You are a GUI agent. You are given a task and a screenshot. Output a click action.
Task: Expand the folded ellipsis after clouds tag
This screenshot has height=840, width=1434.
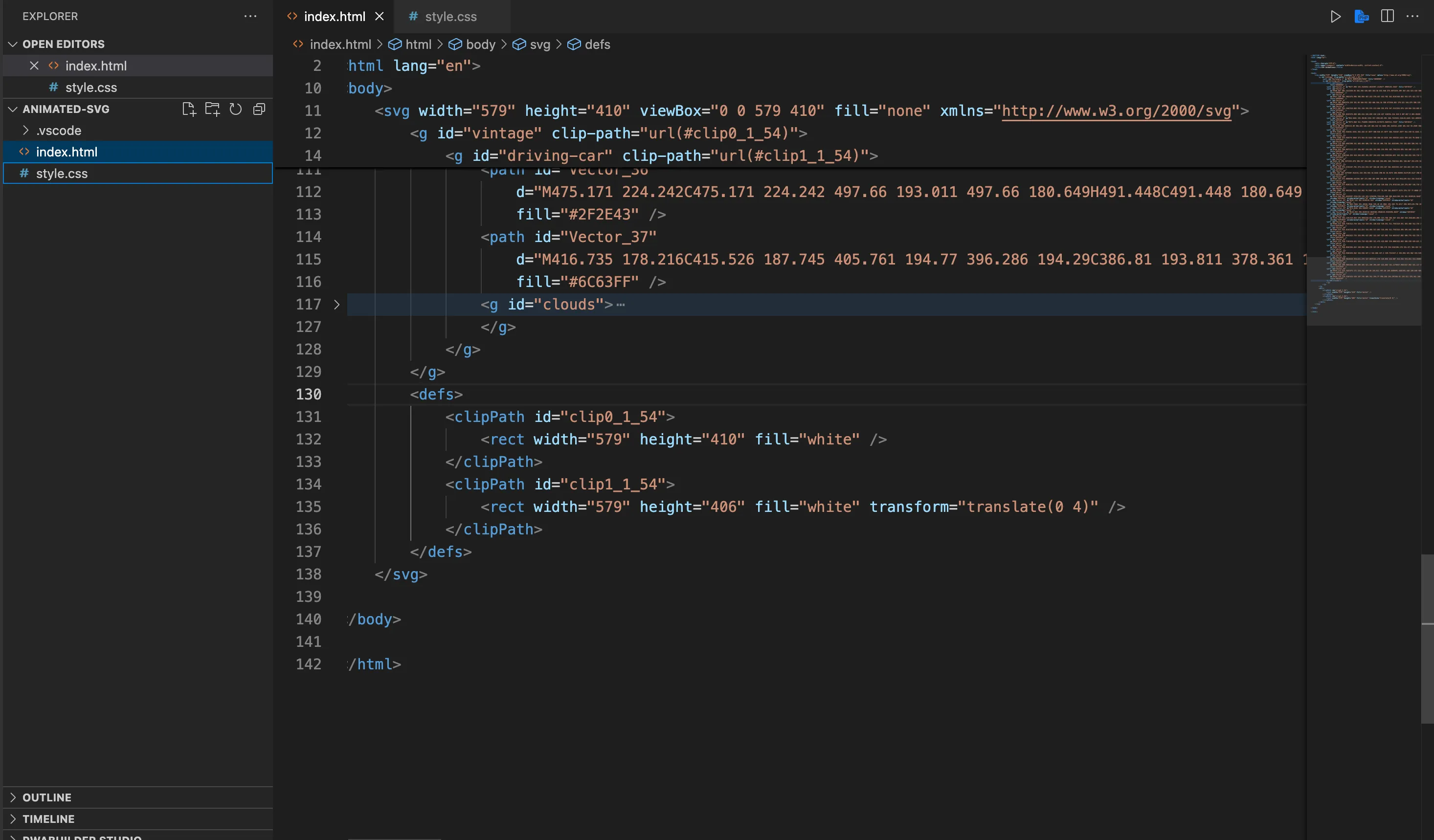click(x=620, y=305)
